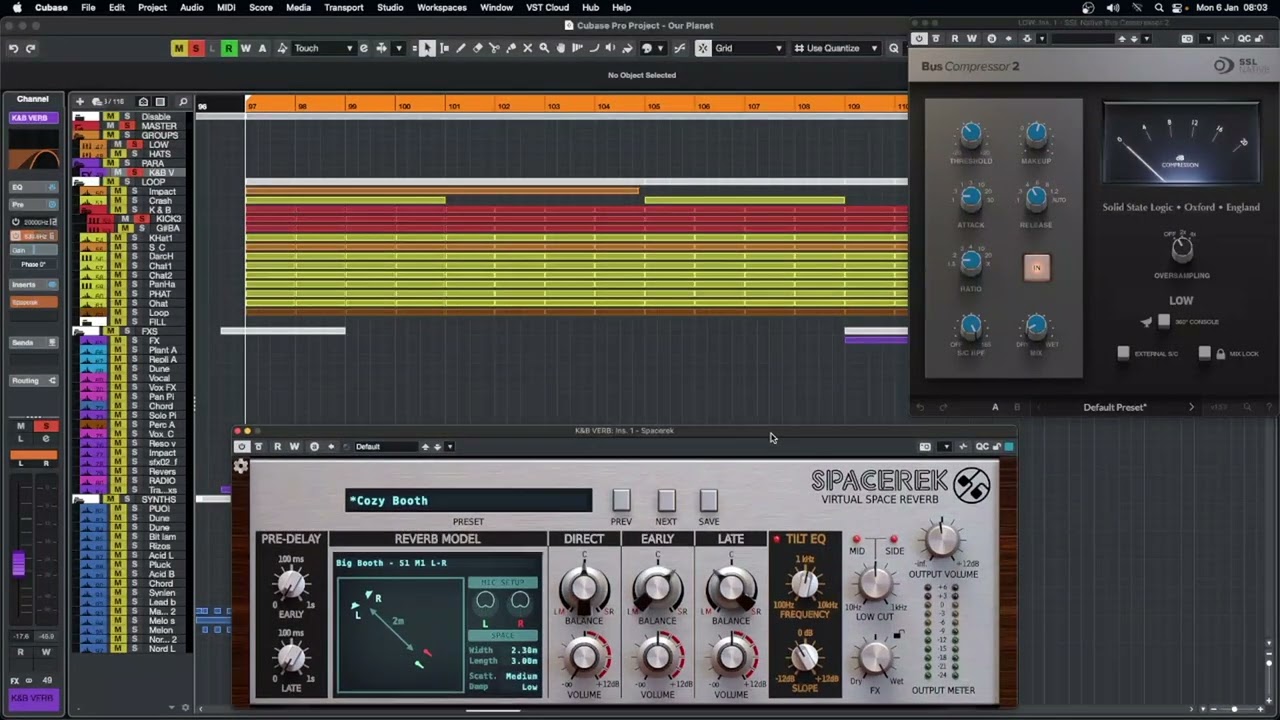
Task: Open Spacerek settings gear icon
Action: [240, 466]
